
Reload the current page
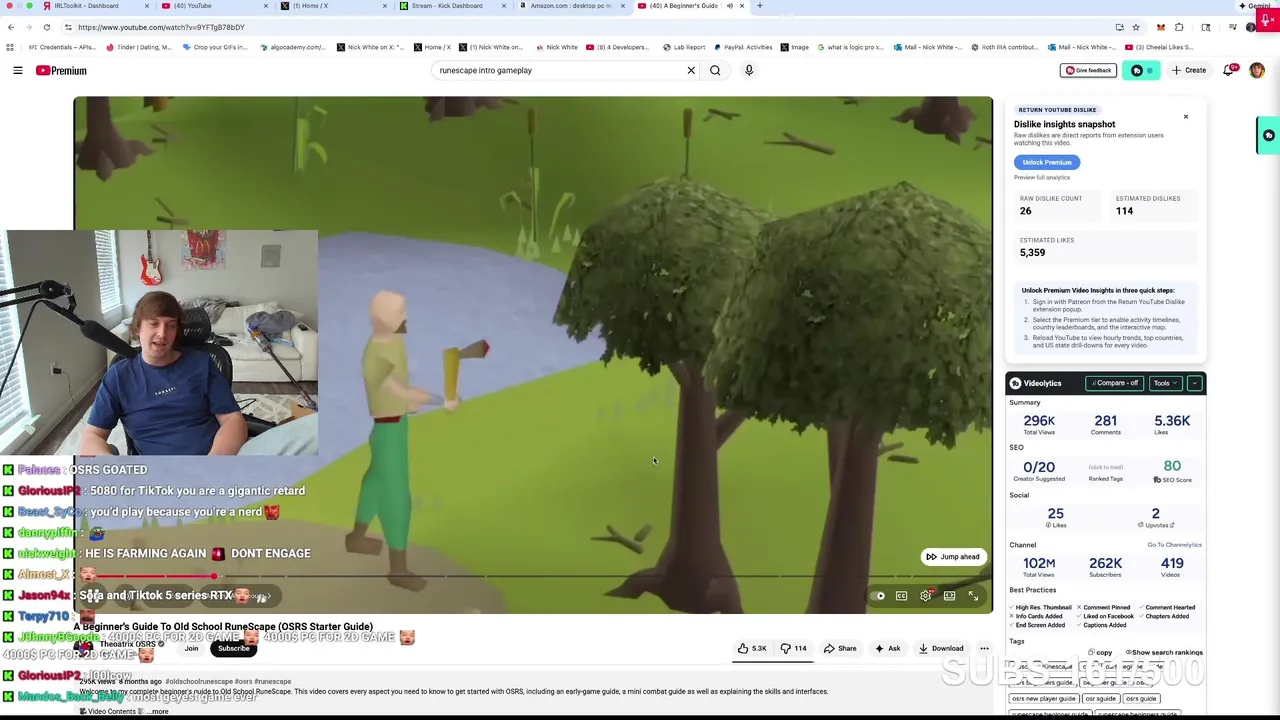coord(47,27)
